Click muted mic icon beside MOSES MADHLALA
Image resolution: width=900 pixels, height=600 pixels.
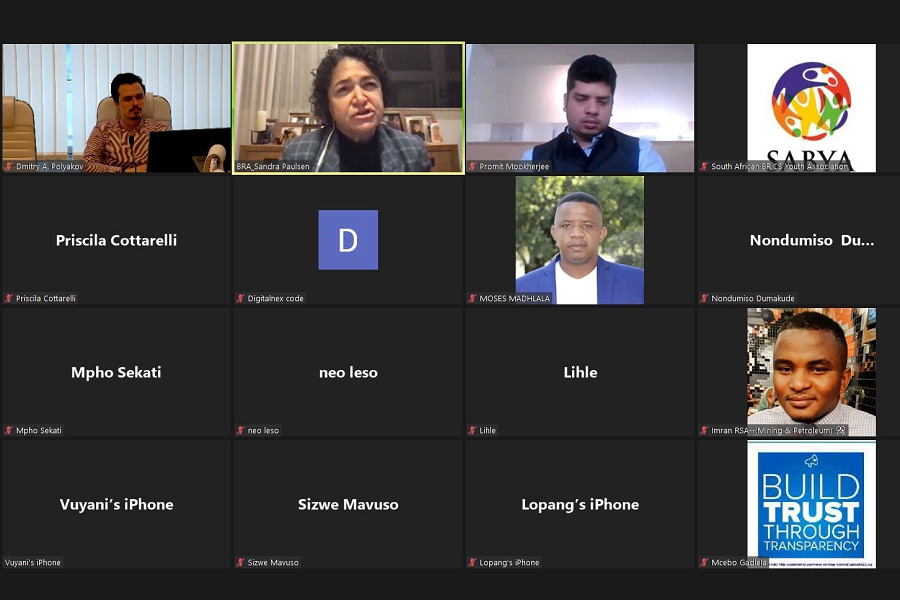tap(472, 299)
